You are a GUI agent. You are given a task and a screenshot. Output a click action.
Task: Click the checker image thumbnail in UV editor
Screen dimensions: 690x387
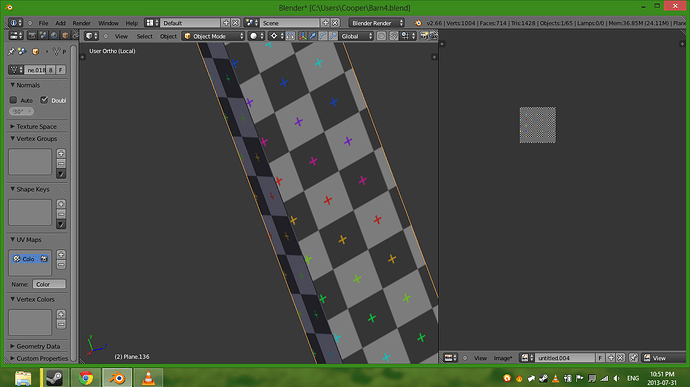[x=538, y=125]
